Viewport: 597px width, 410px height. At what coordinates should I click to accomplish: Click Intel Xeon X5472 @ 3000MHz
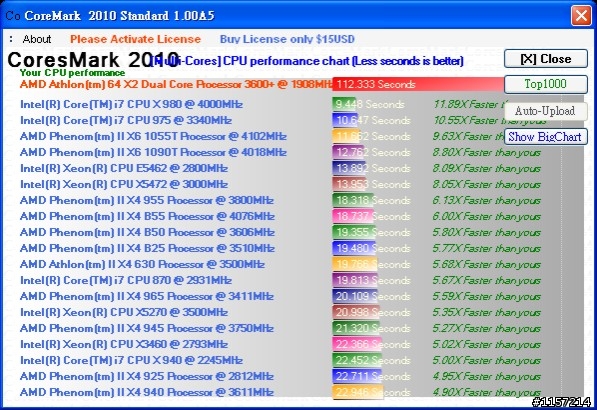click(x=124, y=184)
